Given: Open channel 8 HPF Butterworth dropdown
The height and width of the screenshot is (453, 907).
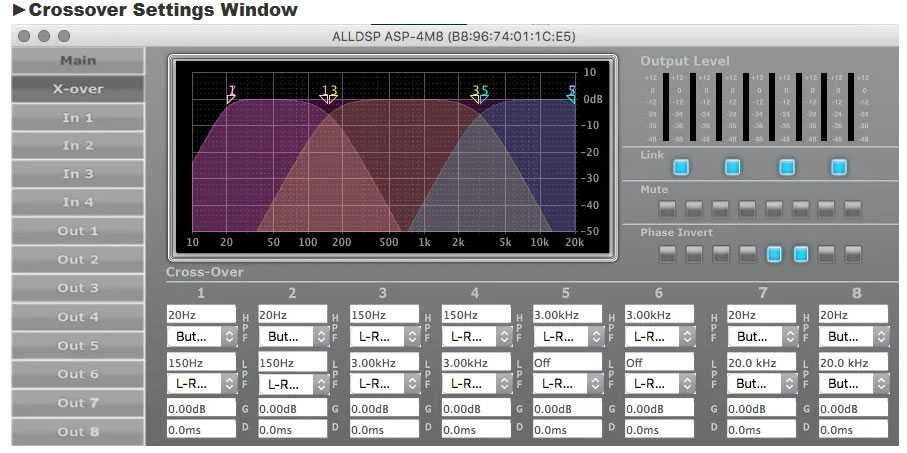Looking at the screenshot, I should [x=853, y=336].
